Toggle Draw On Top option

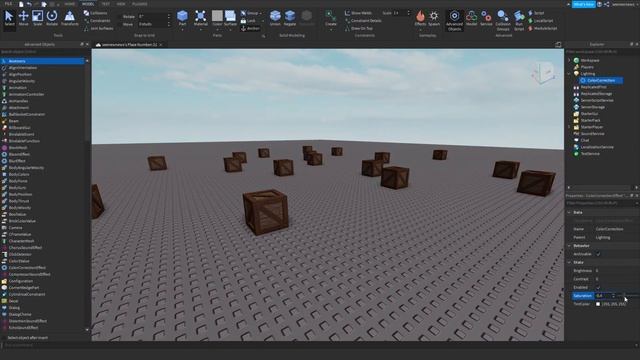[359, 29]
